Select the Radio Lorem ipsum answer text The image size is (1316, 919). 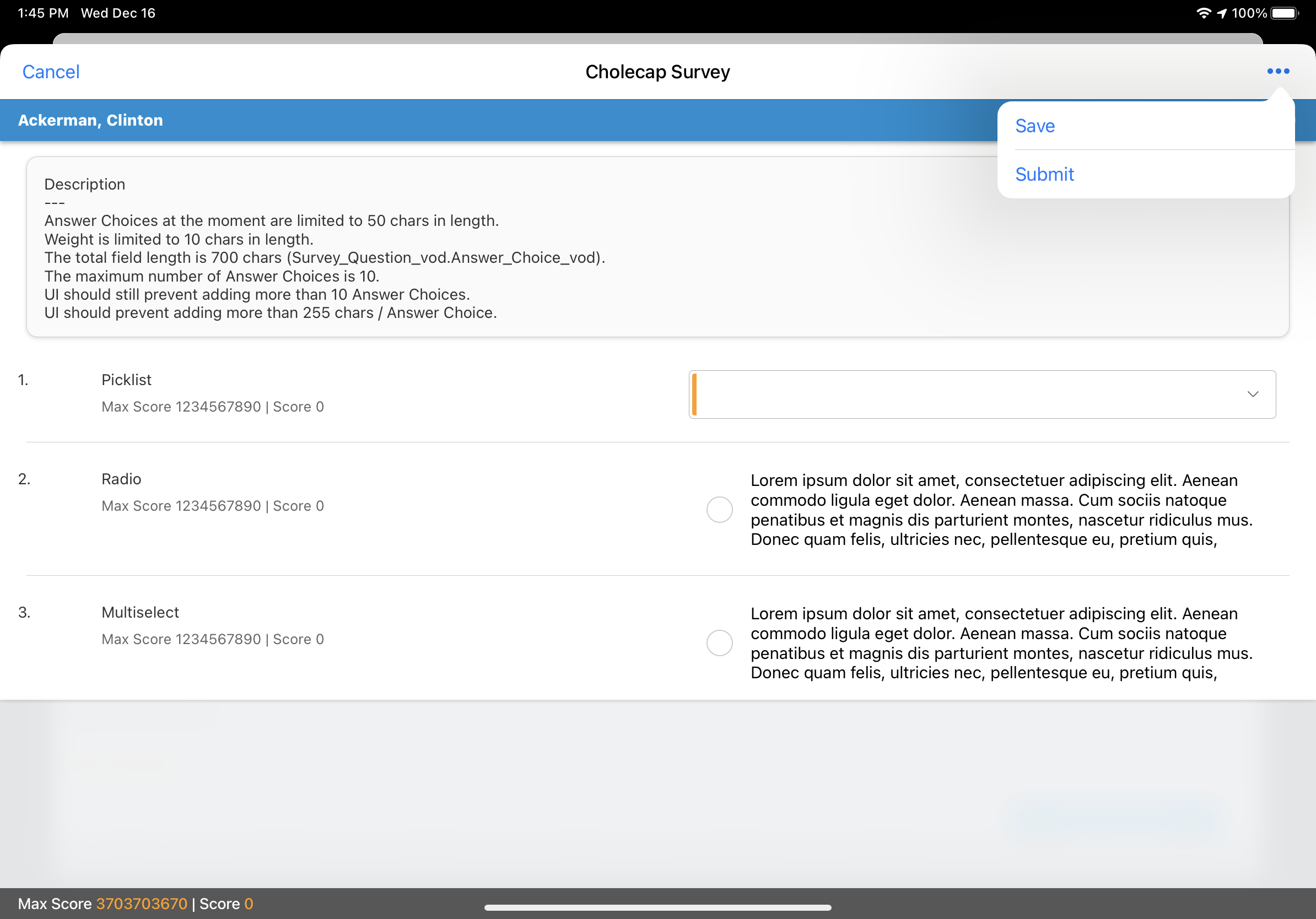coord(1001,509)
